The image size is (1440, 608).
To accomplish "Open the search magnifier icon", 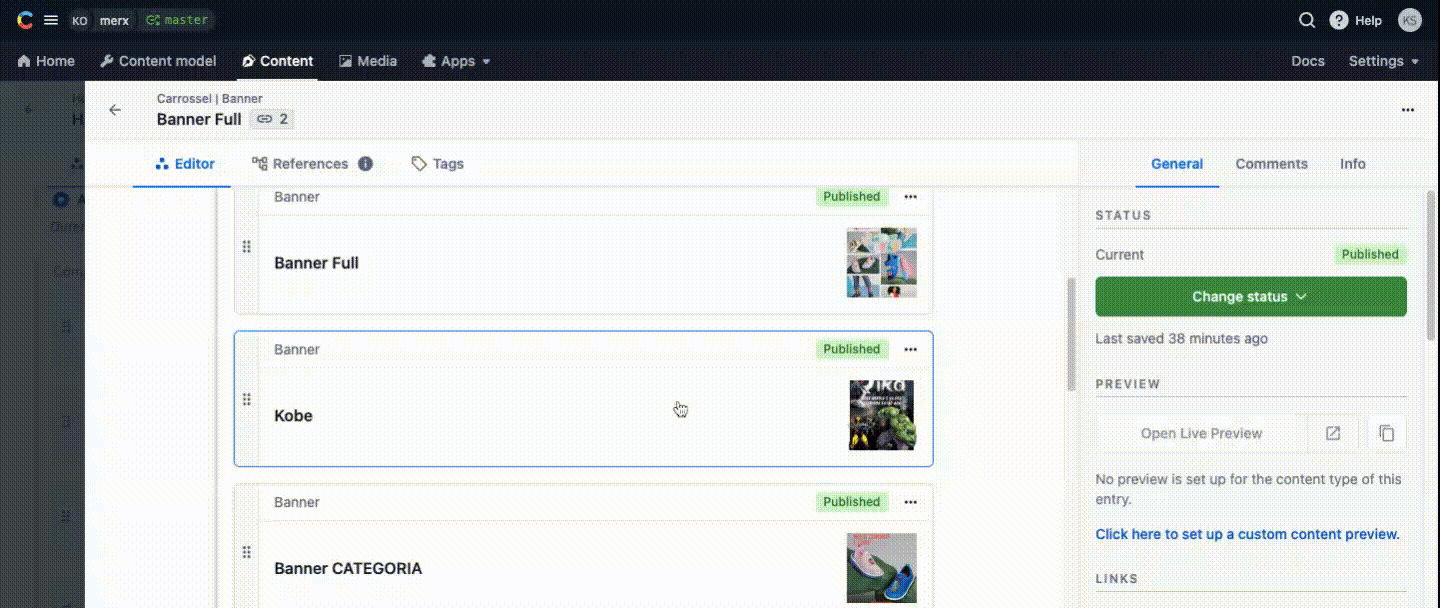I will point(1307,20).
